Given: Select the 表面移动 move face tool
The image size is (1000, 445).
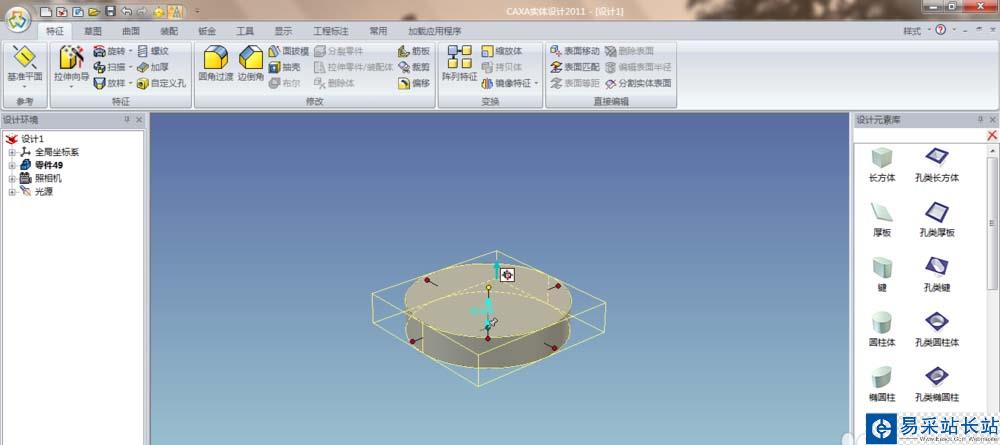Looking at the screenshot, I should (x=575, y=51).
